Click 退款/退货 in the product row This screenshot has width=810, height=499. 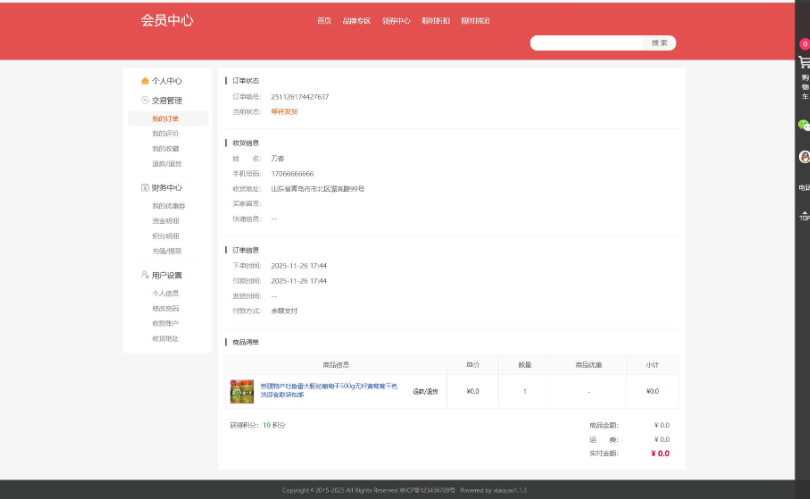(x=425, y=392)
